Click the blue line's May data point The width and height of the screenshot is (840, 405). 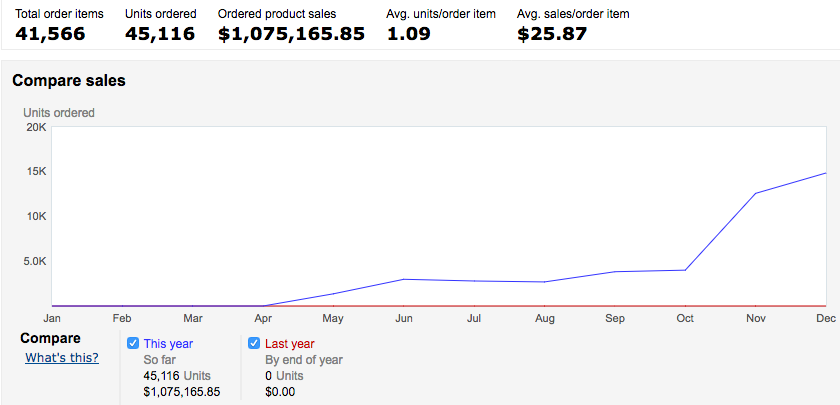click(x=334, y=294)
